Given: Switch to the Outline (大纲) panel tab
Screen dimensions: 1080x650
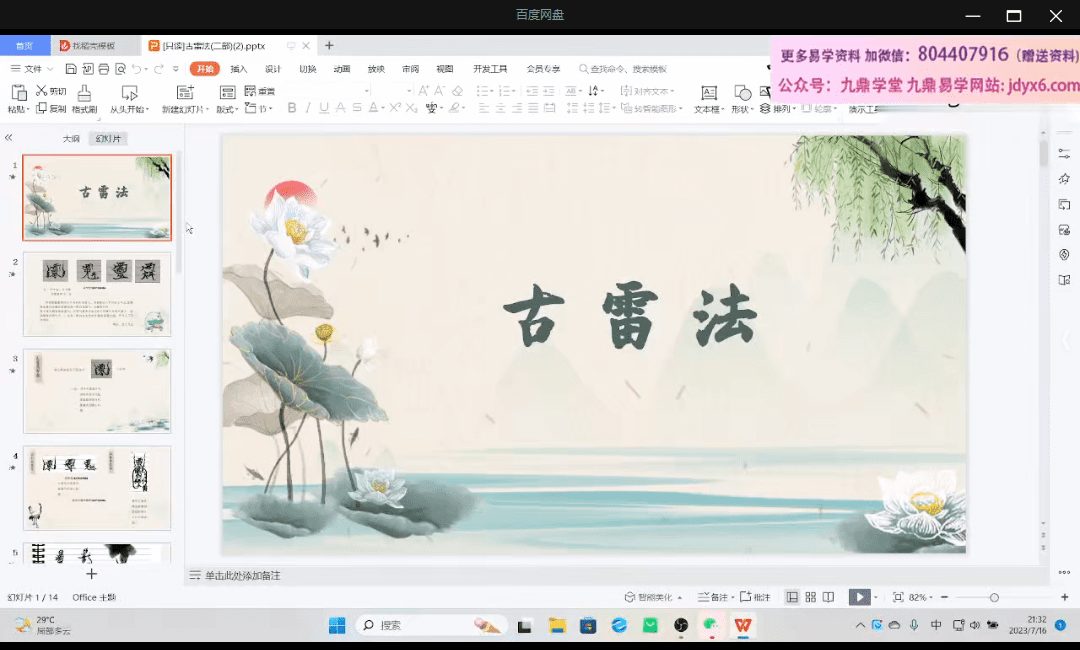Looking at the screenshot, I should click(71, 139).
